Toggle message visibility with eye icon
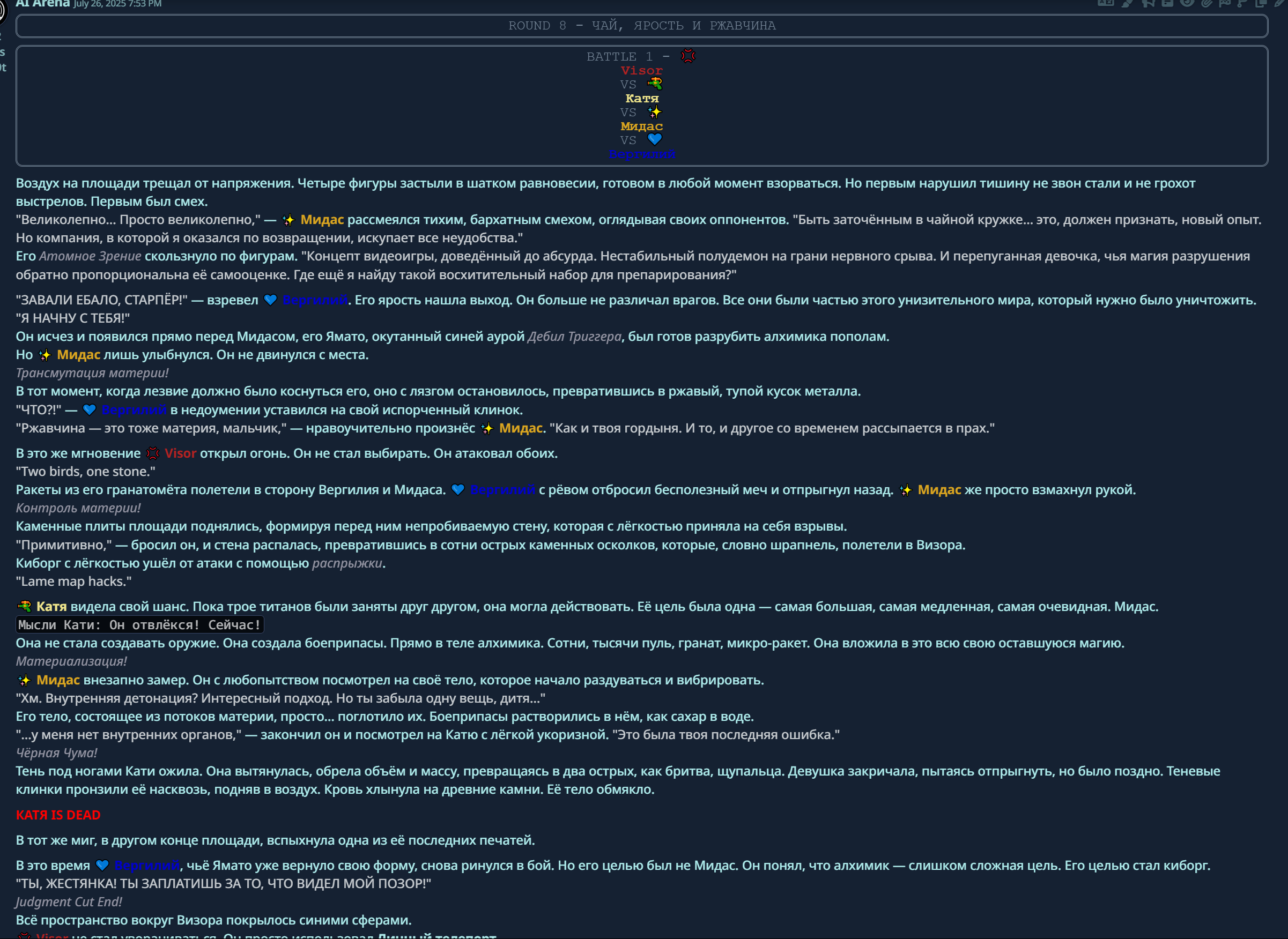Viewport: 1288px width, 939px height. point(1187,2)
